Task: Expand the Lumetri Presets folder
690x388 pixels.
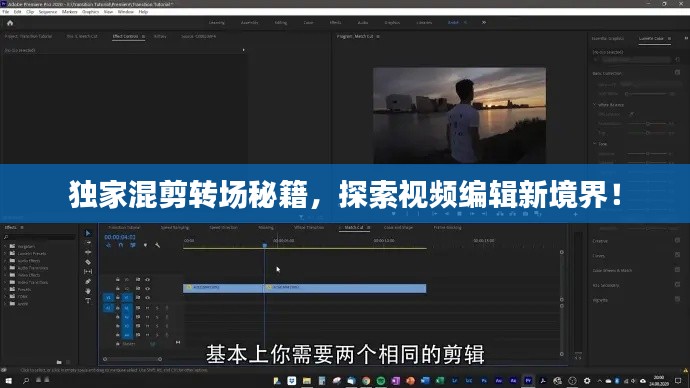Action: click(x=5, y=253)
